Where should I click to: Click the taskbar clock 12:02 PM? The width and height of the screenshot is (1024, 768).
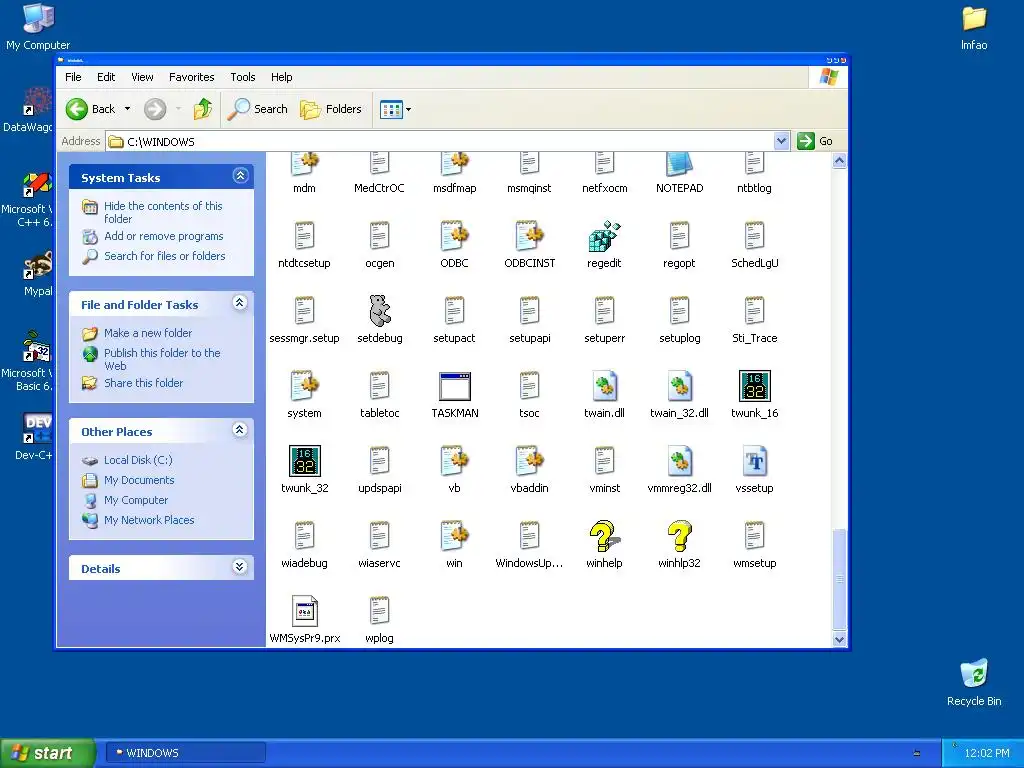click(986, 753)
